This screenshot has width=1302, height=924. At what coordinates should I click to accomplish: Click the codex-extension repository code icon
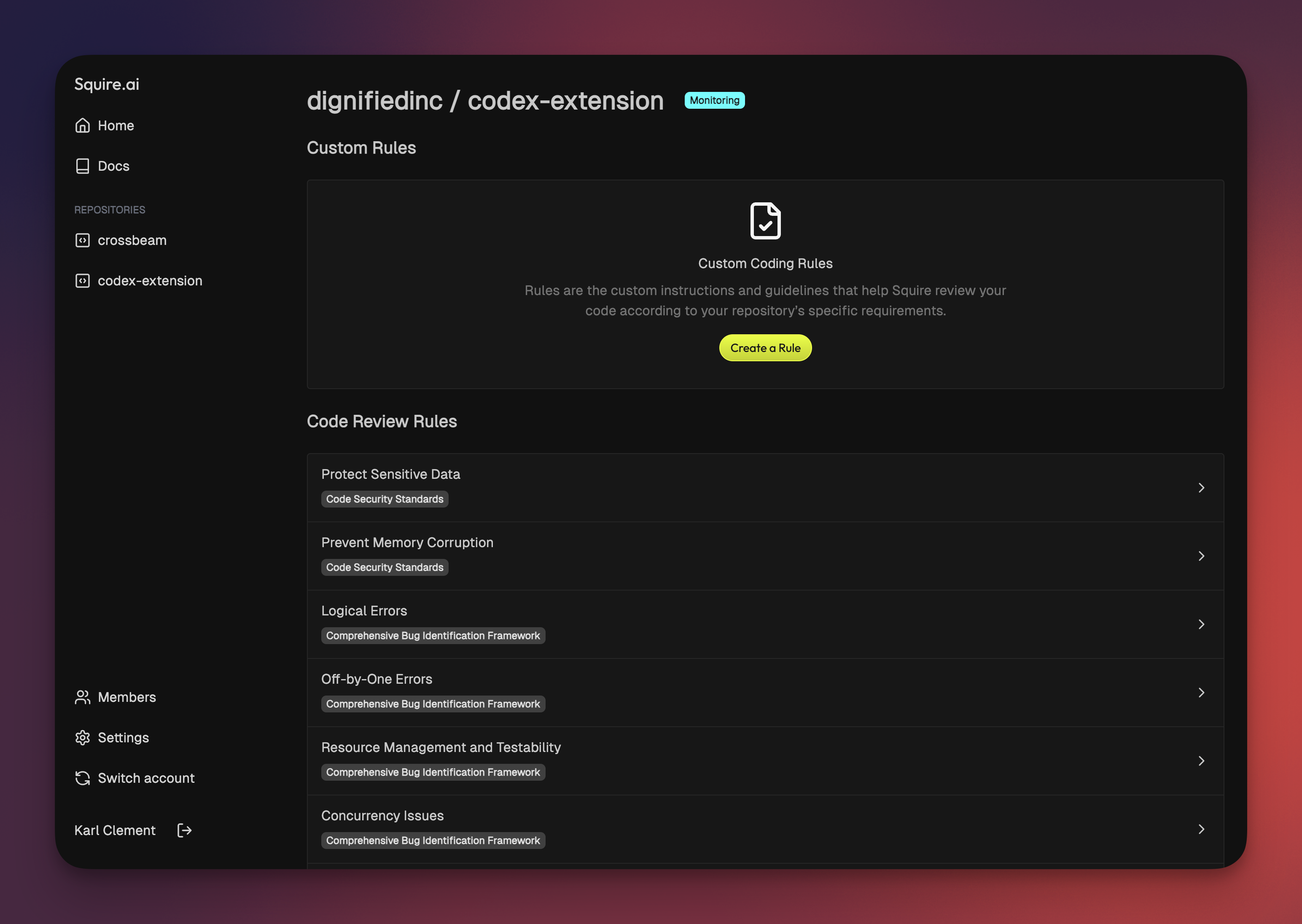click(83, 280)
